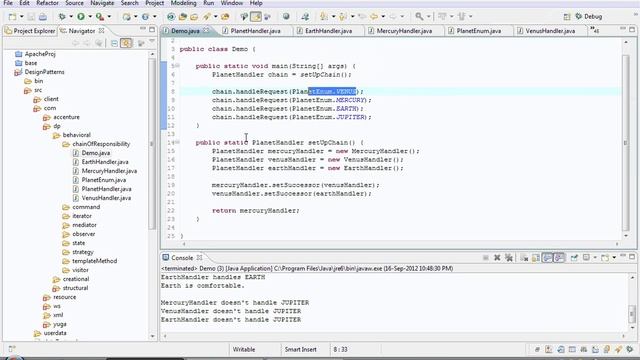Select PlanetEnum.java in the Navigator tree

click(x=104, y=180)
